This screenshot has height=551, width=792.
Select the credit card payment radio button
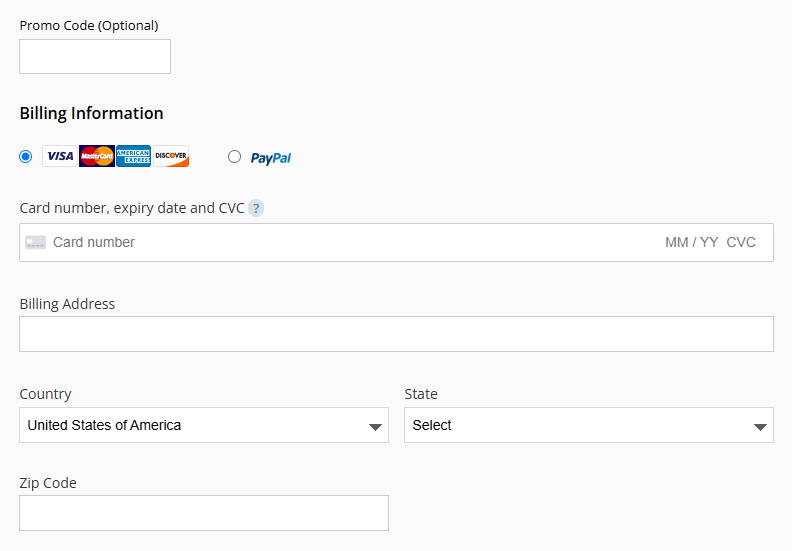[x=25, y=157]
